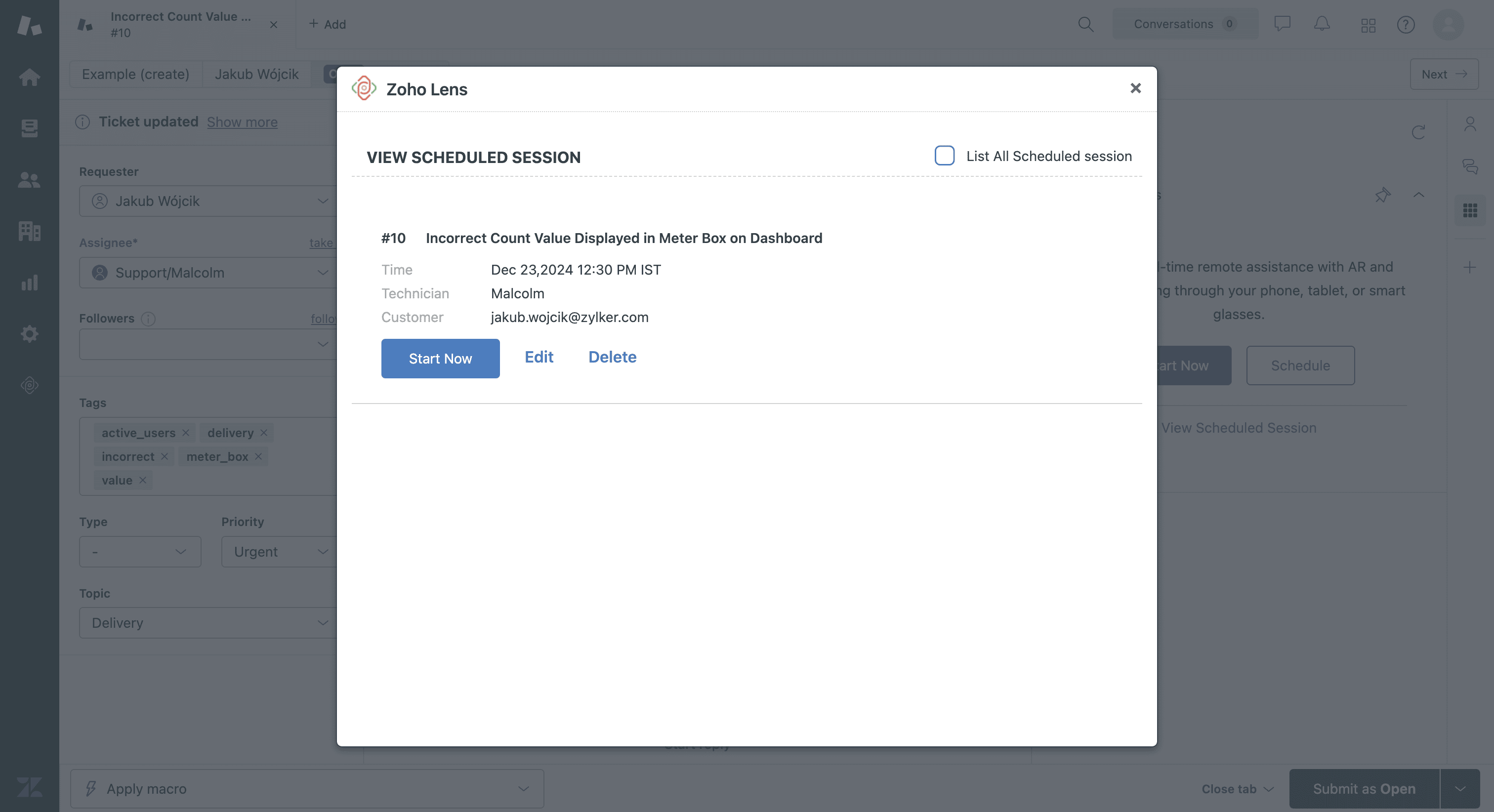Image resolution: width=1494 pixels, height=812 pixels.
Task: Remove the meter_box tag
Action: pos(258,456)
